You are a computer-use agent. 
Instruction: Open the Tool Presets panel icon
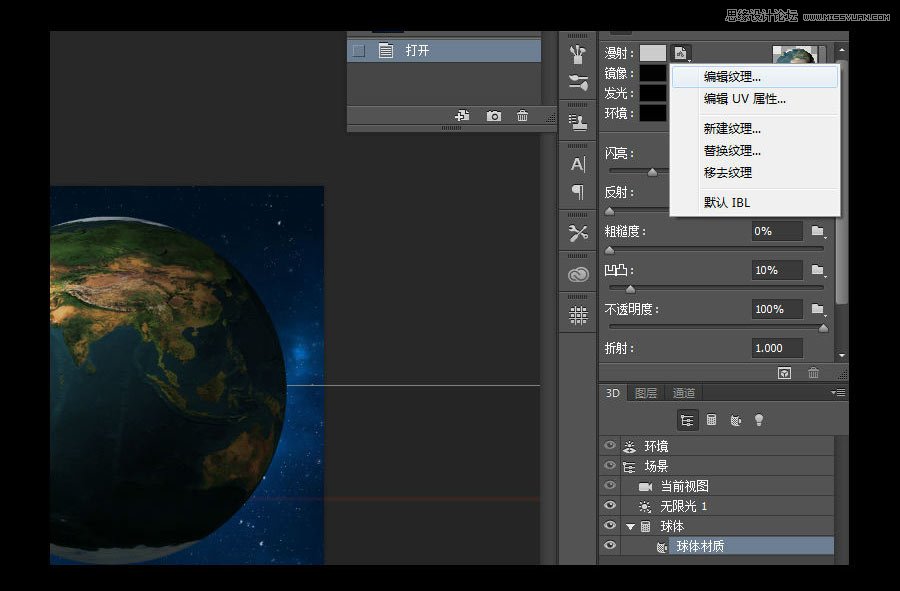point(578,233)
